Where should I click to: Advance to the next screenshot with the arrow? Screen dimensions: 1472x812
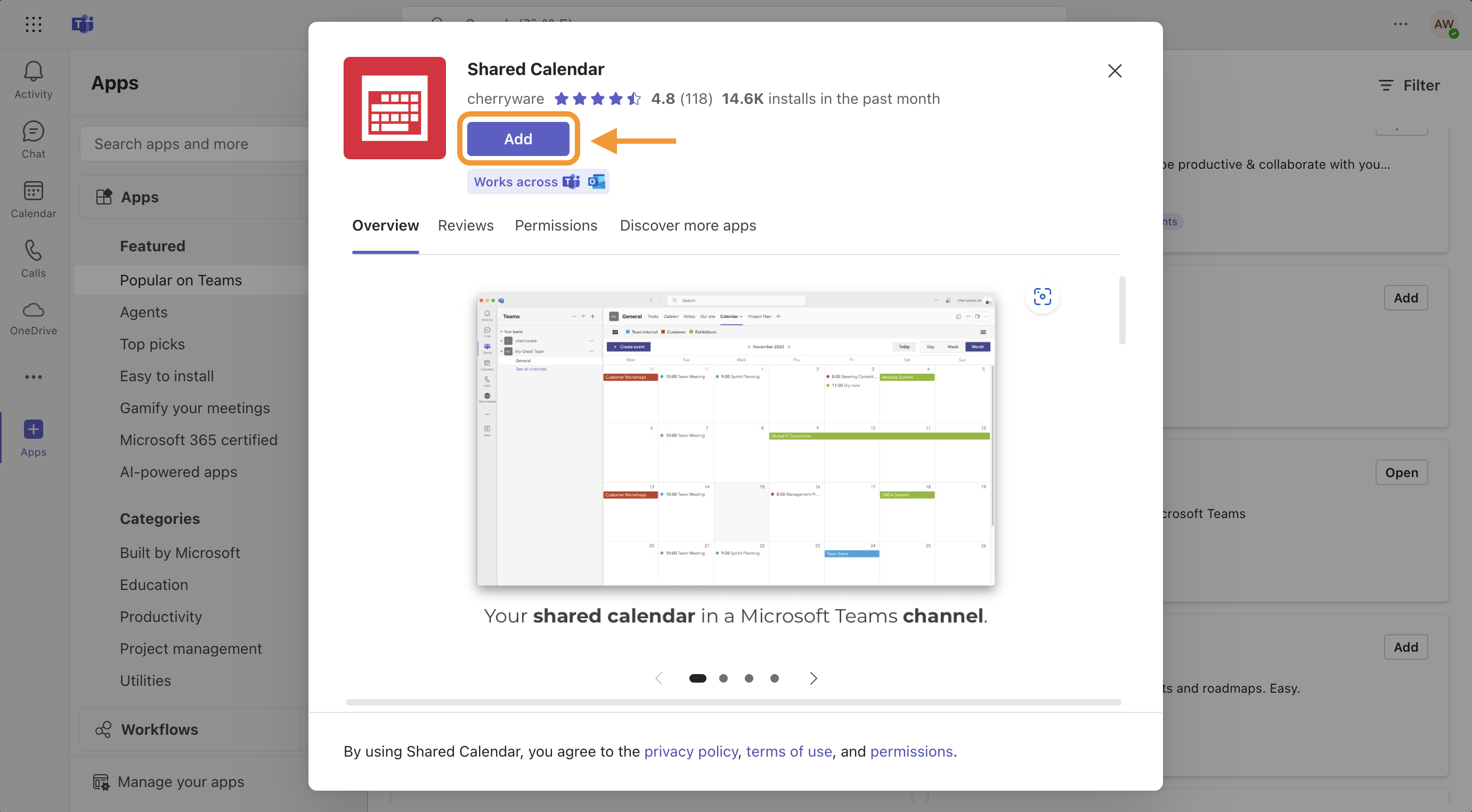[813, 678]
